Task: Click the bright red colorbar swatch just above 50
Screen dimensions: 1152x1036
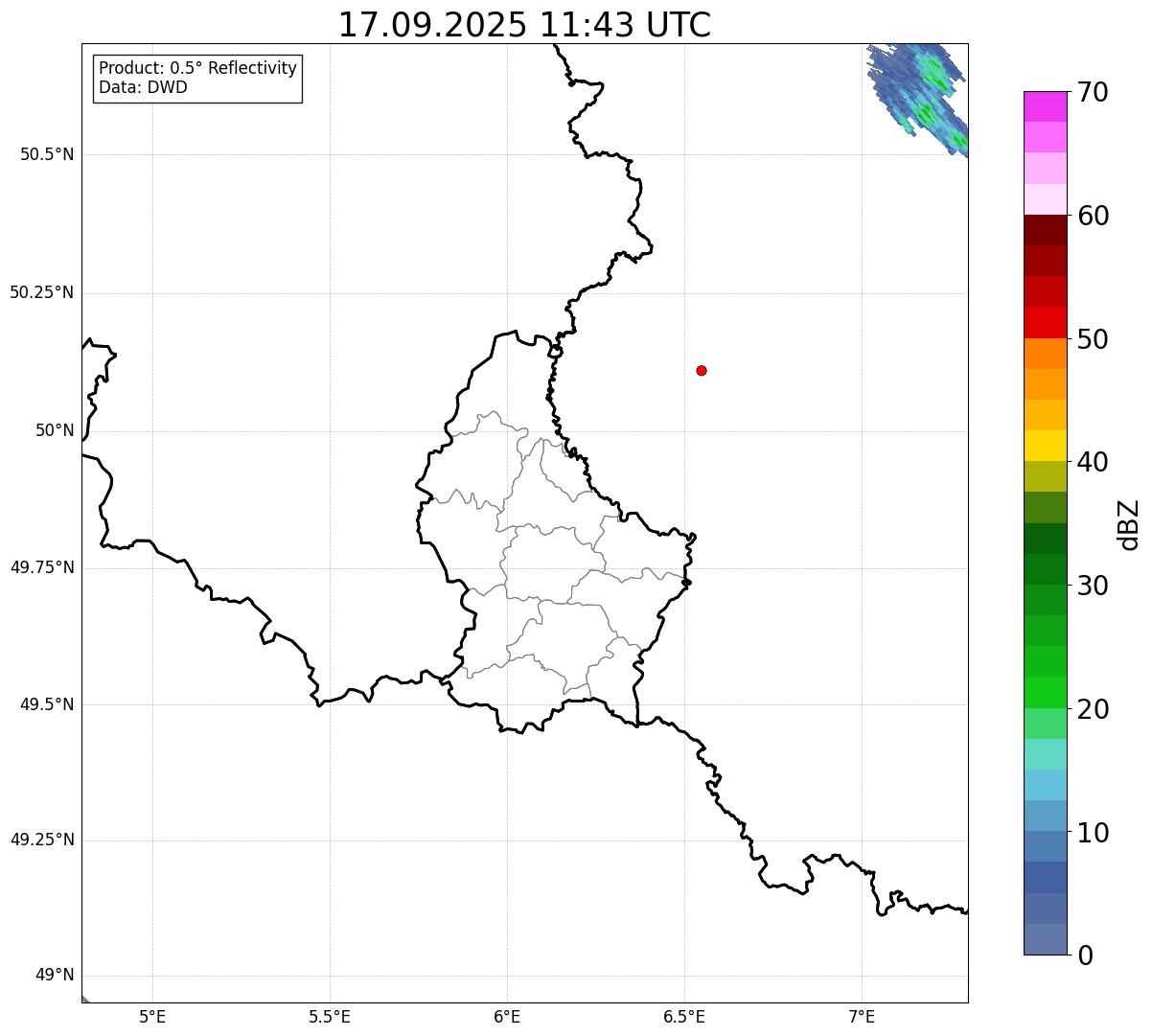Action: pos(1046,322)
